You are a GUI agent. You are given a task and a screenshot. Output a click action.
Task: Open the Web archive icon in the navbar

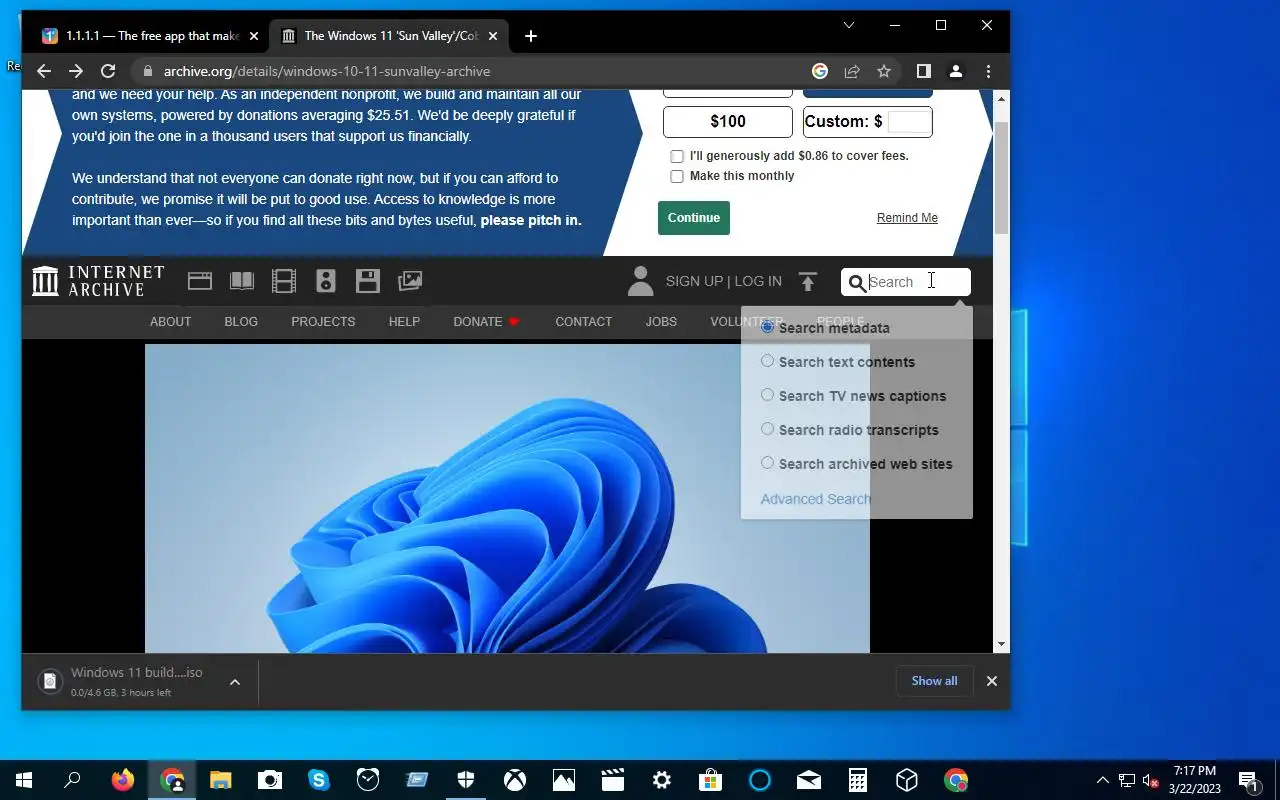[200, 281]
